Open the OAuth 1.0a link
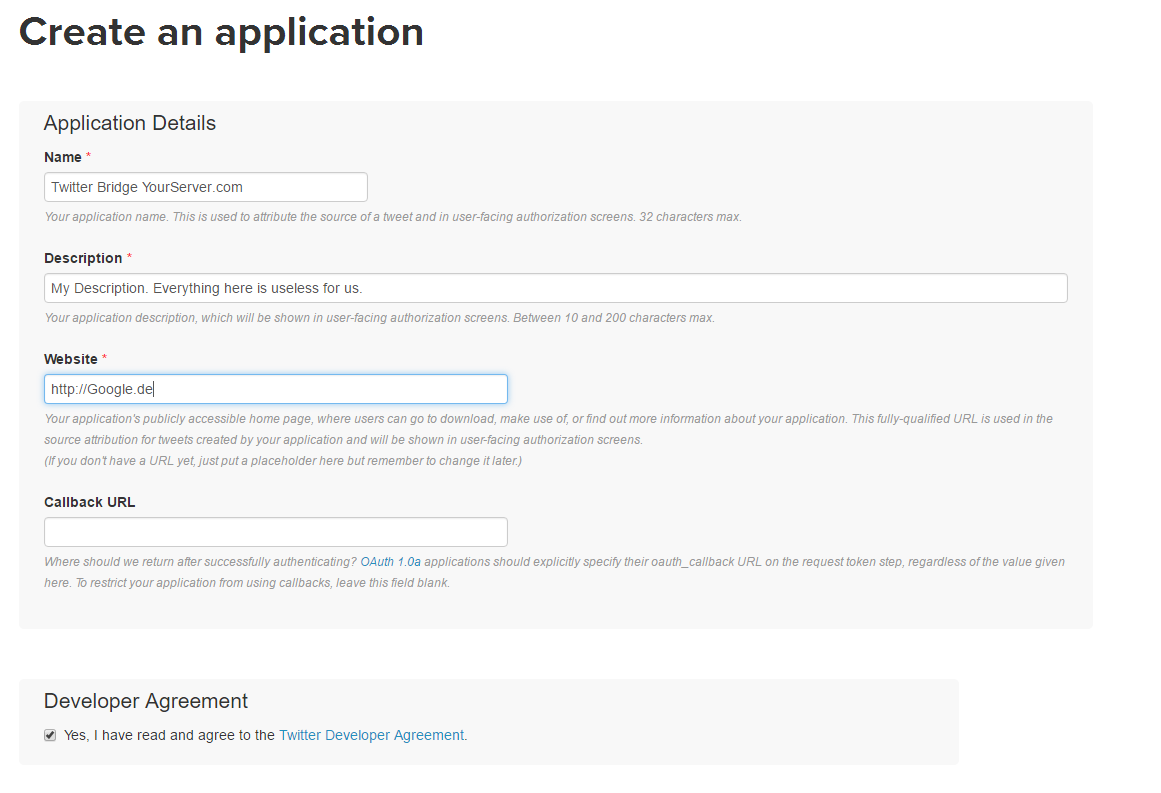The image size is (1161, 793). 390,562
